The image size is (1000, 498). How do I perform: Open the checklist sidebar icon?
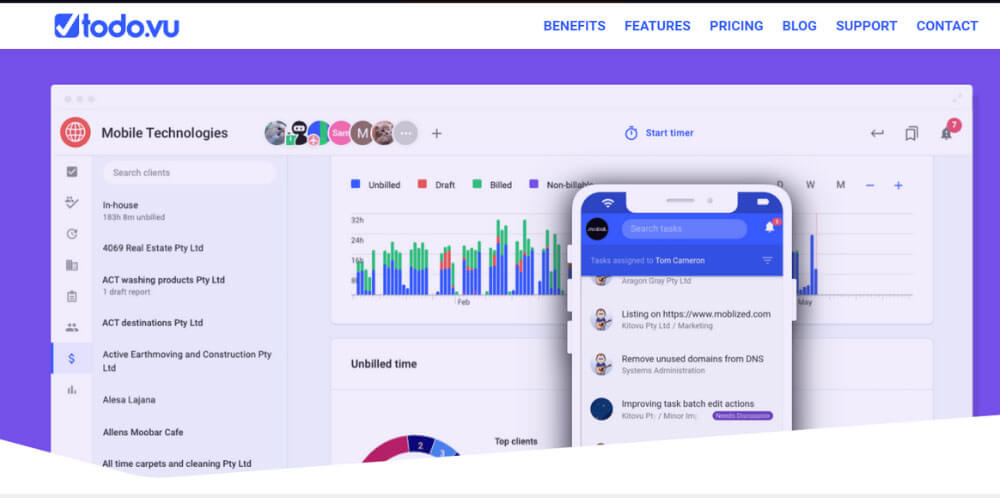pos(72,203)
